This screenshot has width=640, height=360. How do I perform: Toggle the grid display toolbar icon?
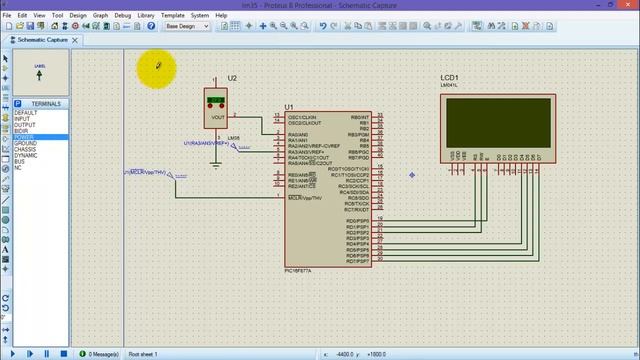(235, 26)
